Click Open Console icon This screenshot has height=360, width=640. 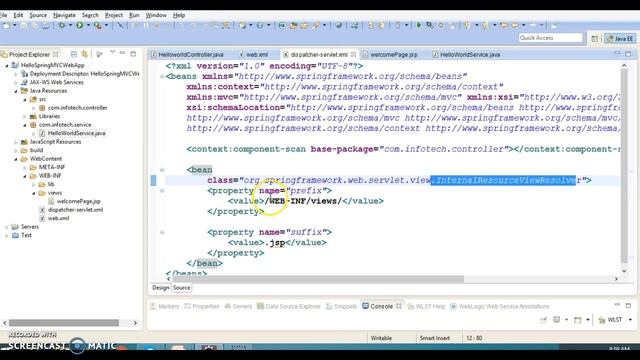coord(577,320)
